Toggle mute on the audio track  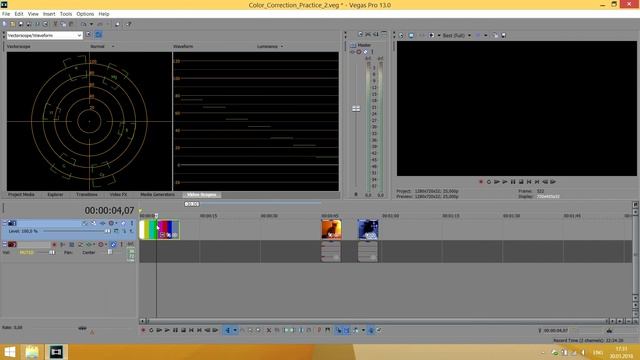pyautogui.click(x=114, y=244)
